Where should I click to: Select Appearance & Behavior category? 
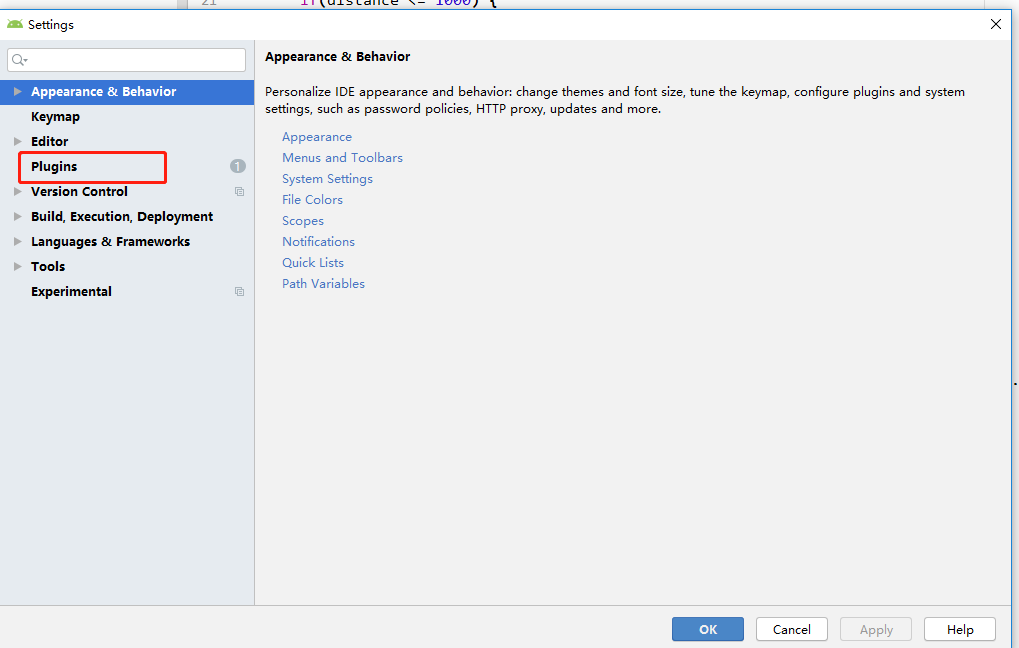click(x=127, y=92)
